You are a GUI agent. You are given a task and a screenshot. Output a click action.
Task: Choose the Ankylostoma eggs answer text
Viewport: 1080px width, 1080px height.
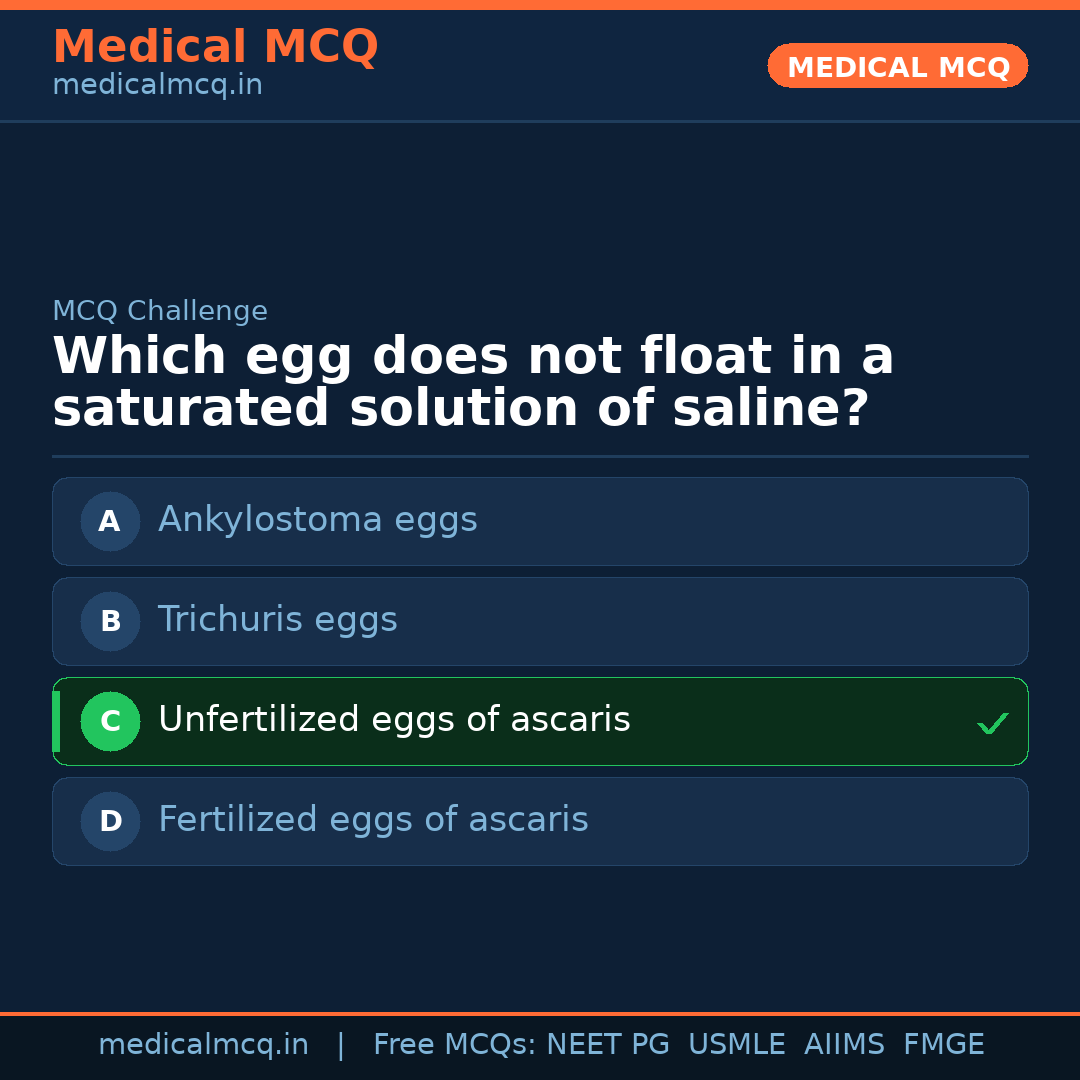coord(317,520)
